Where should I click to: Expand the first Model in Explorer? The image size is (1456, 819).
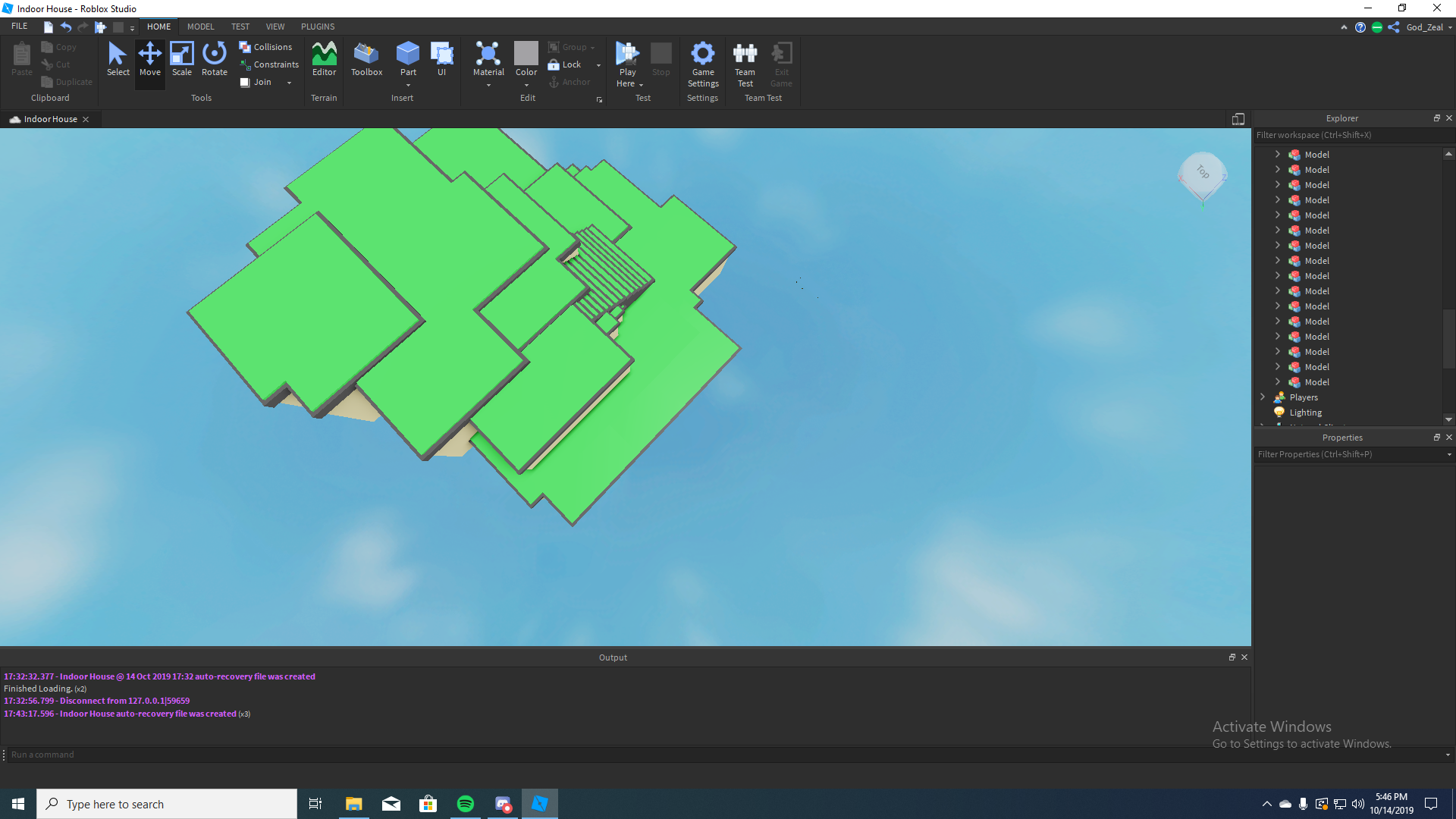[x=1278, y=154]
